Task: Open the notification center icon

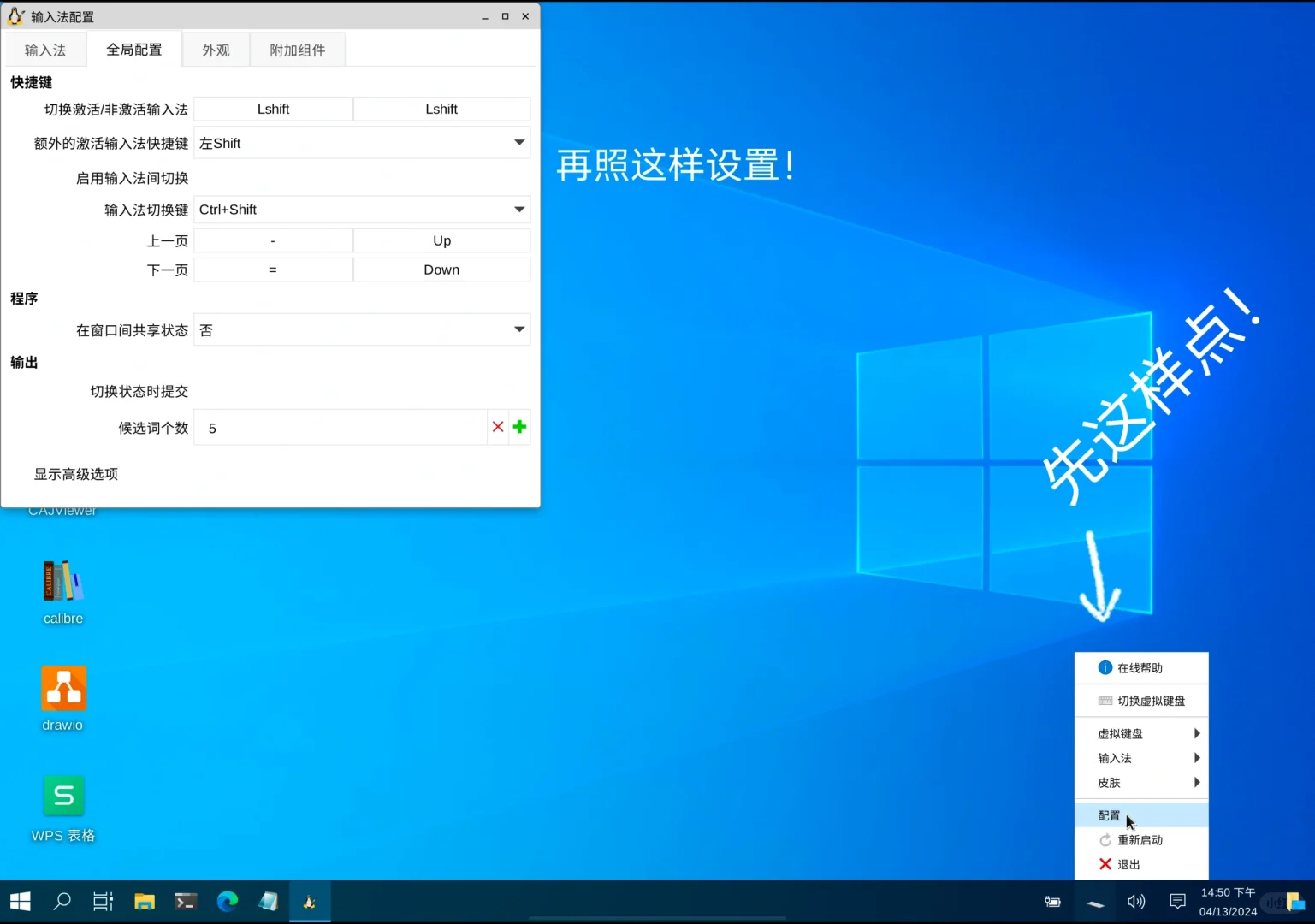Action: [1178, 902]
